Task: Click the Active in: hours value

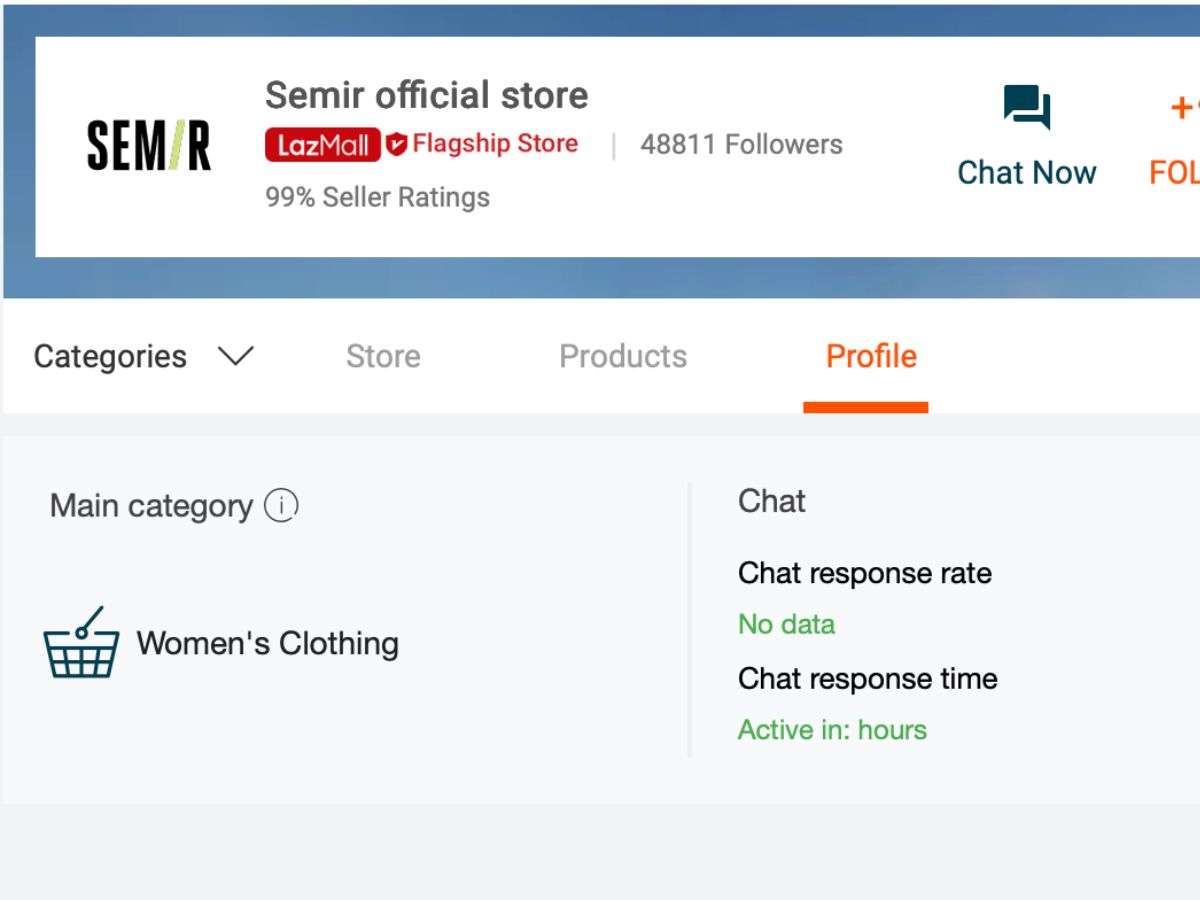Action: click(832, 730)
